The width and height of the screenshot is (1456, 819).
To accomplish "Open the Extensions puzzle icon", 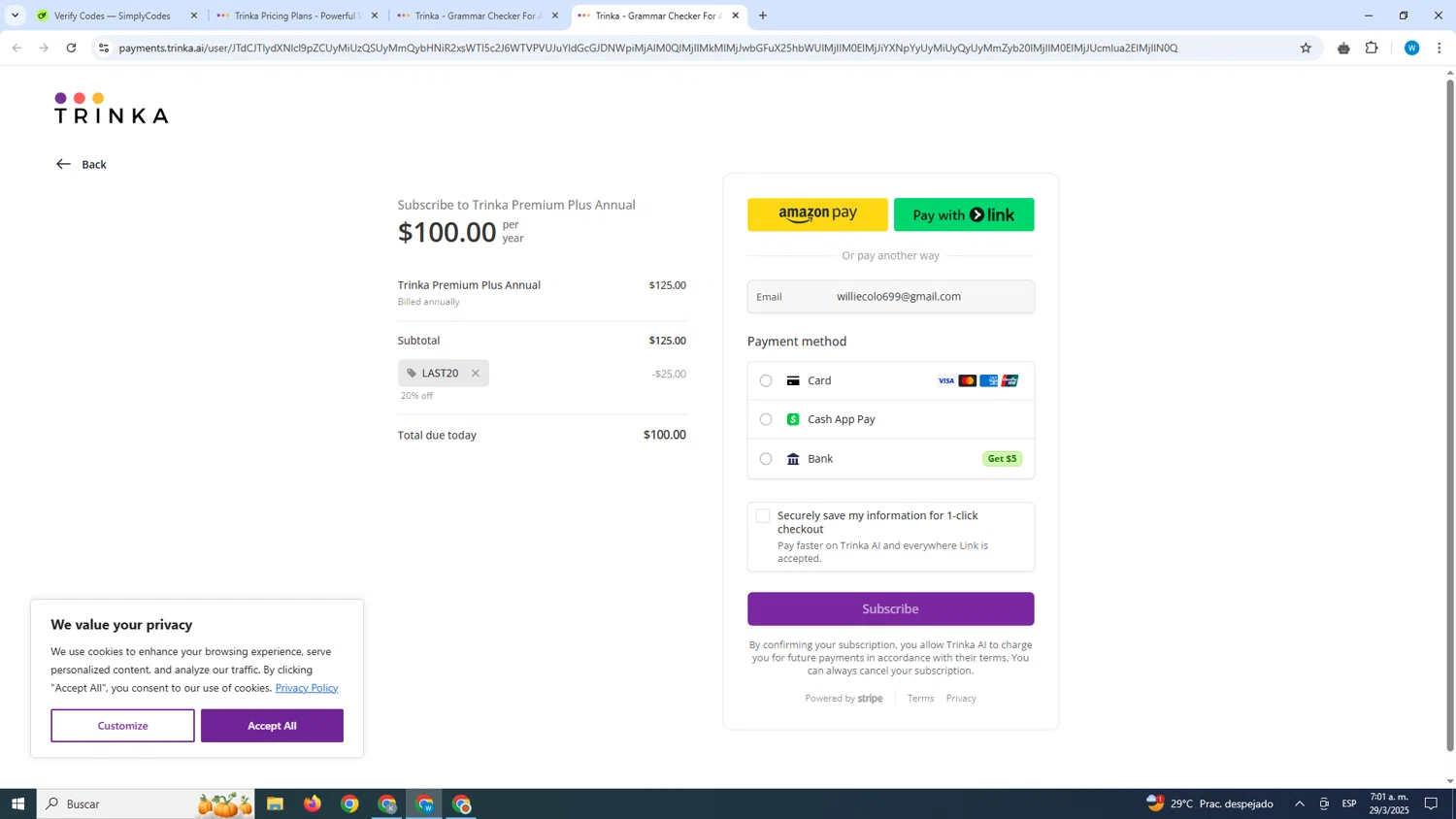I will pos(1372,48).
